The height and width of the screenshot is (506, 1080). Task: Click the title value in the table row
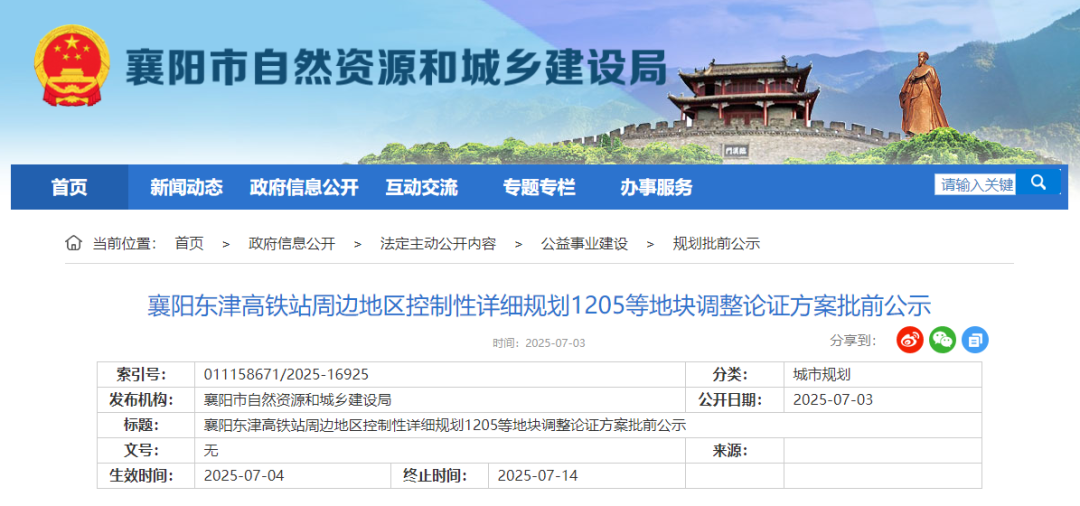[445, 425]
